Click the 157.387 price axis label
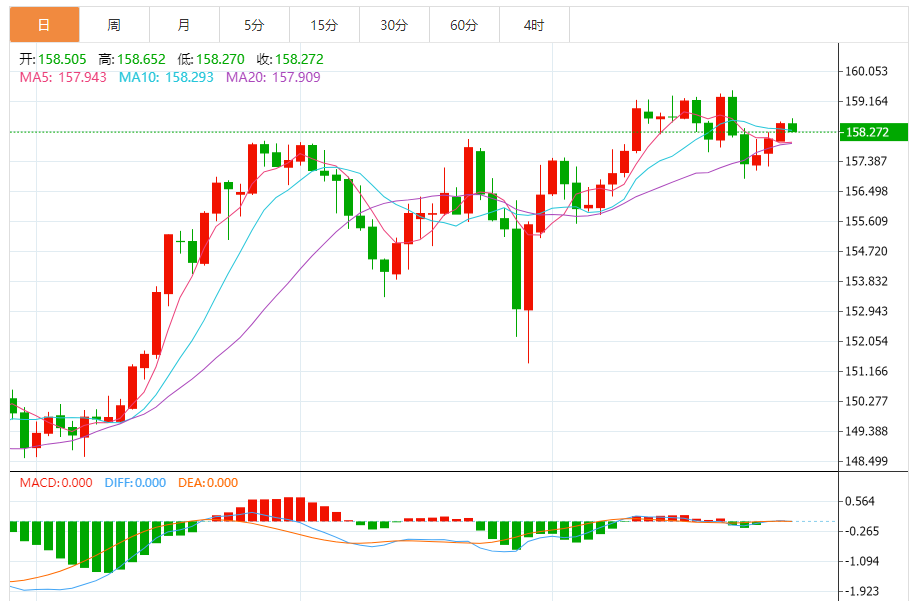This screenshot has height=601, width=917. pyautogui.click(x=867, y=161)
